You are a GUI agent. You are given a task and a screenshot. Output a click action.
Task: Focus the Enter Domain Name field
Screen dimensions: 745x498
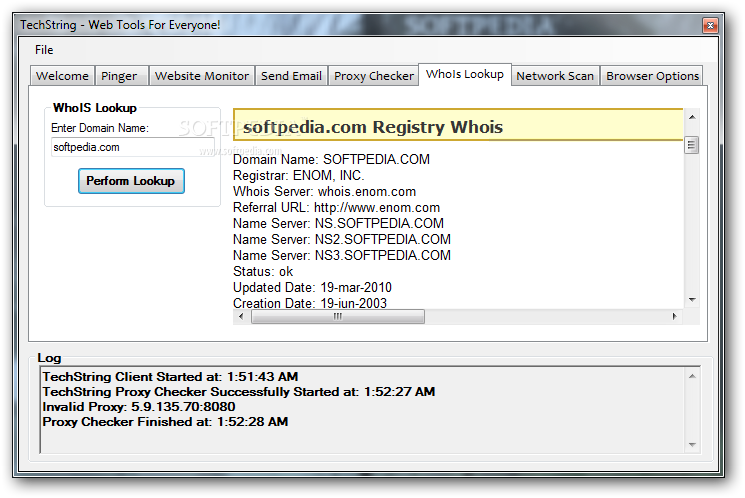tap(133, 147)
